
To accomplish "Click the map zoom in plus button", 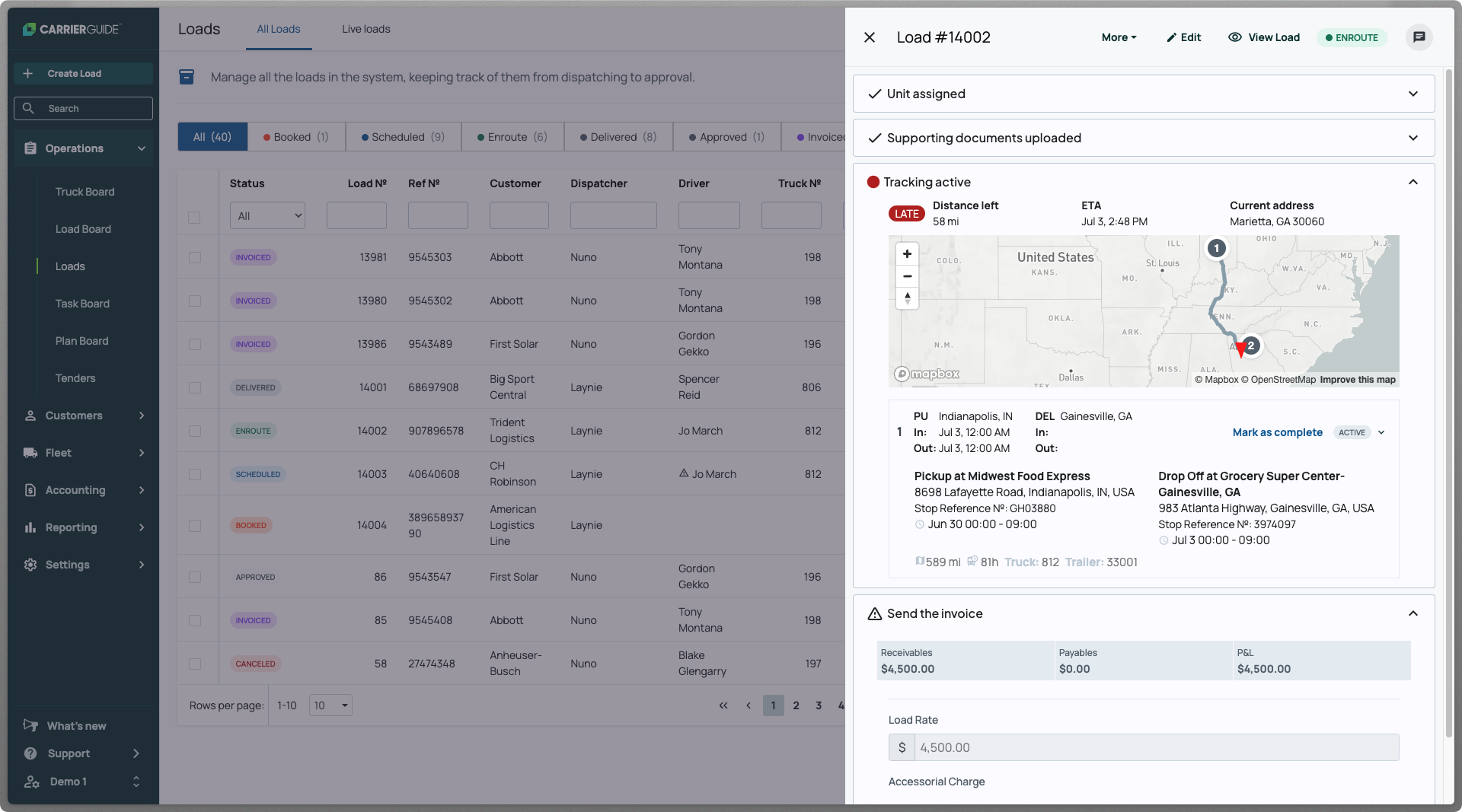I will click(x=907, y=254).
